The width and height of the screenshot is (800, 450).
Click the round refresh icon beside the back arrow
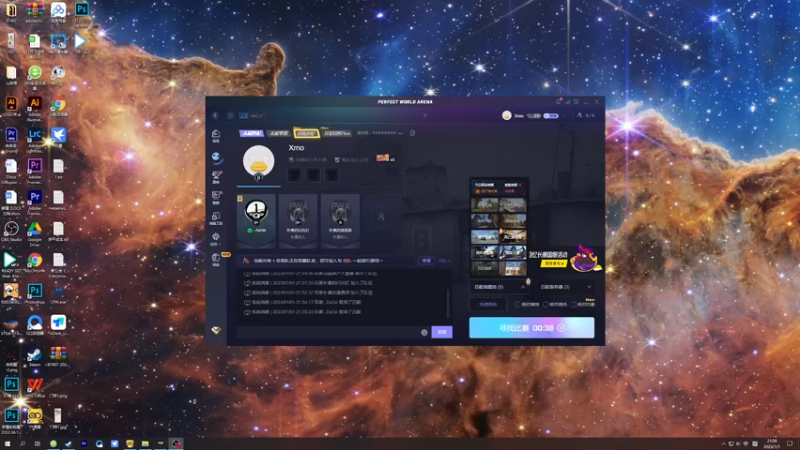pyautogui.click(x=230, y=115)
